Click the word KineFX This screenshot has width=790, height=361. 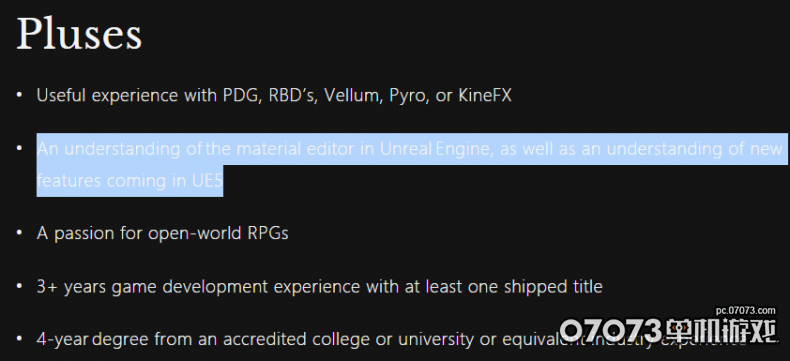[x=485, y=95]
